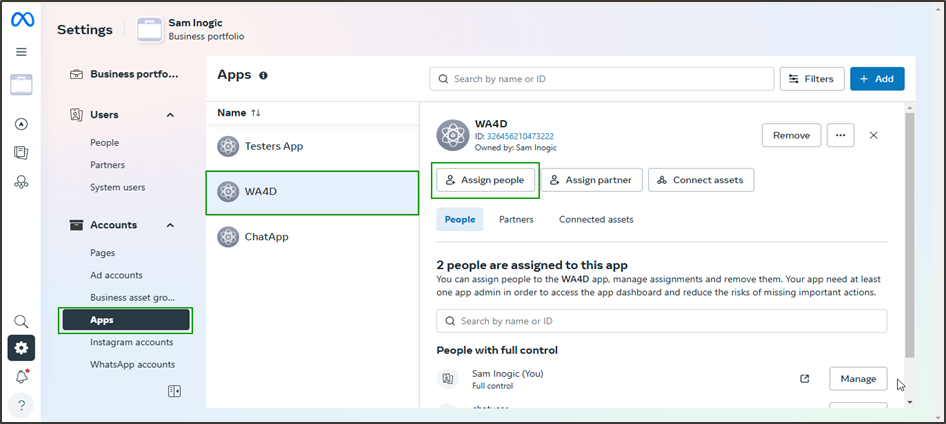Click the people search field in panel
Image resolution: width=946 pixels, height=424 pixels.
click(x=661, y=321)
